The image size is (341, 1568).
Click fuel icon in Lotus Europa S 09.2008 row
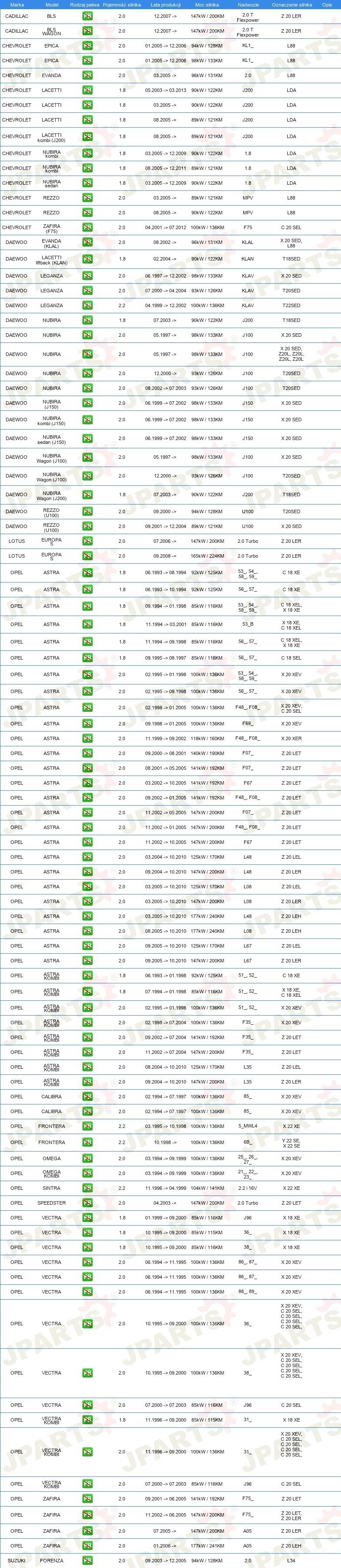[x=88, y=556]
